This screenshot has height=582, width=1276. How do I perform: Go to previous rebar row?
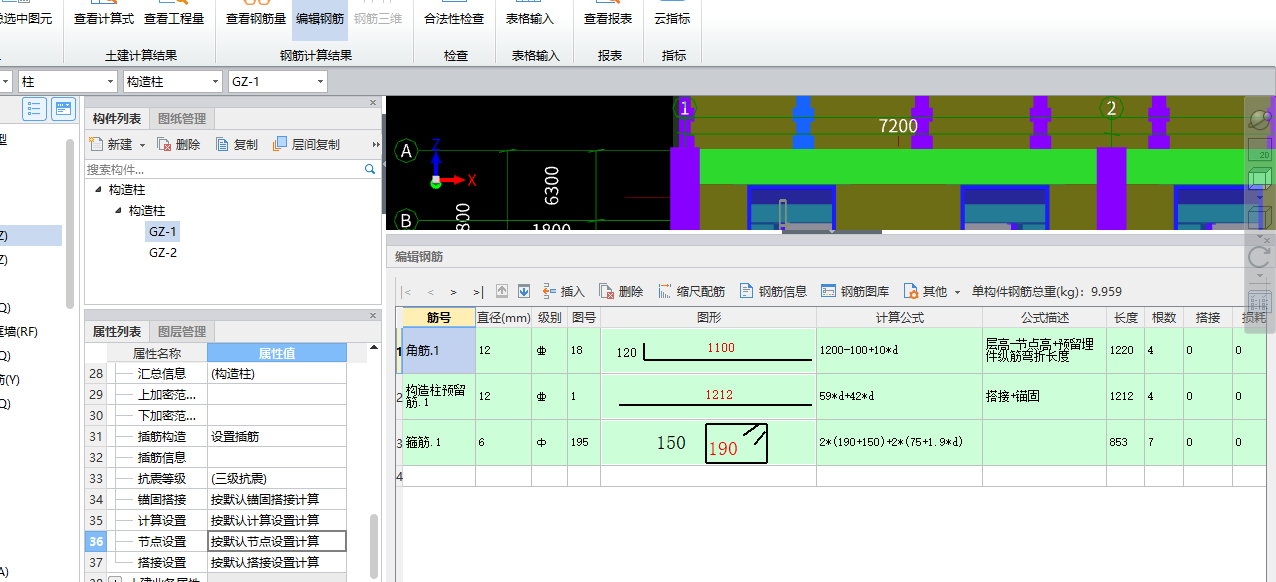[x=430, y=292]
